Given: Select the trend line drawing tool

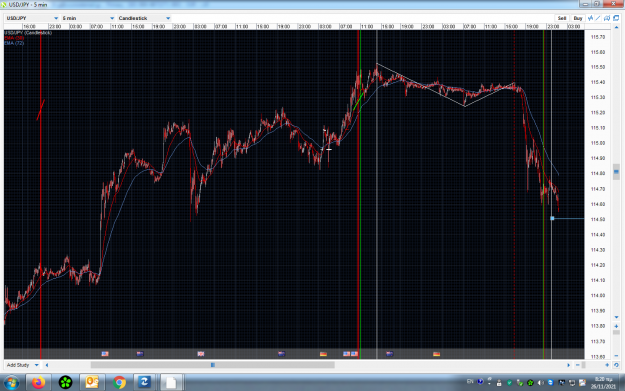Looking at the screenshot, I should point(598,18).
